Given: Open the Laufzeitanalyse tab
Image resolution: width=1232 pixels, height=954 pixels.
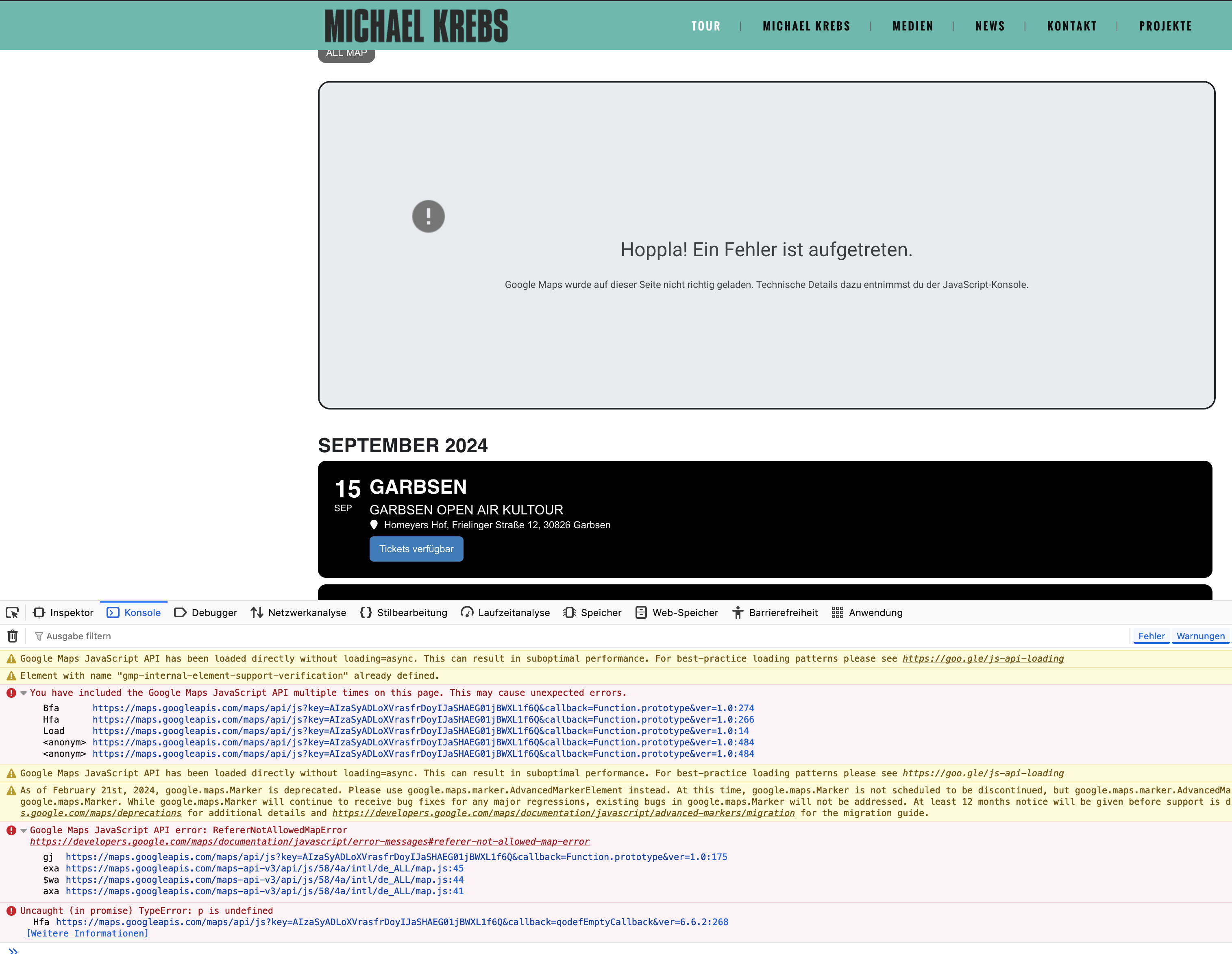Looking at the screenshot, I should point(505,613).
